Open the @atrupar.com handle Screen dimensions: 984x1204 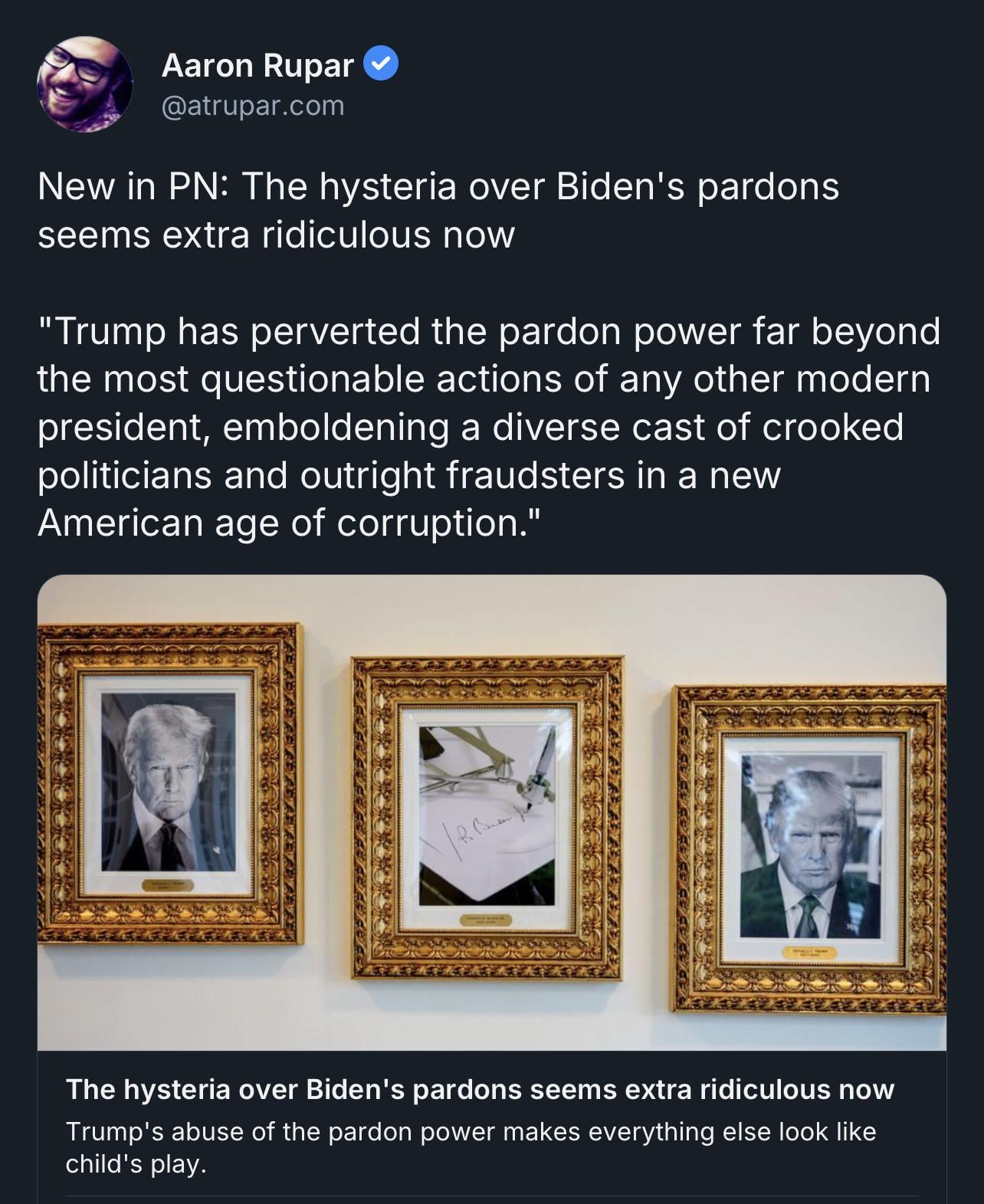(253, 106)
